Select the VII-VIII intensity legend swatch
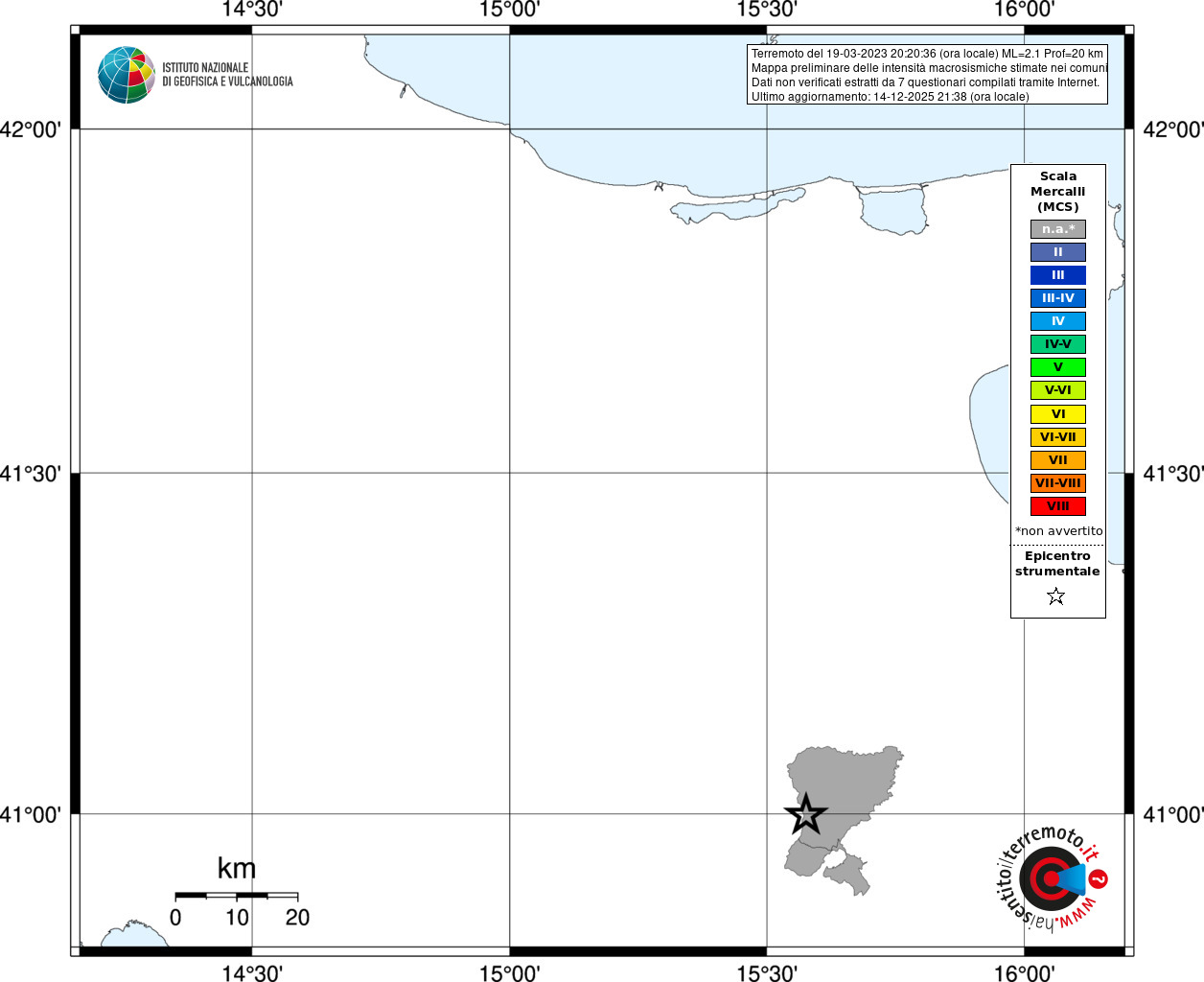This screenshot has height=982, width=1204. click(1058, 483)
